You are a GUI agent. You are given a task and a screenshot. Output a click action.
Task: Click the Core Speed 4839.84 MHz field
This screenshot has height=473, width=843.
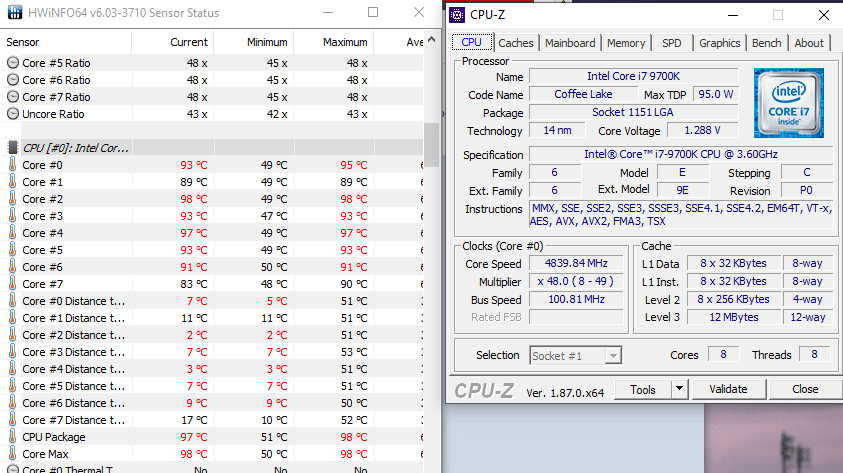[x=576, y=263]
